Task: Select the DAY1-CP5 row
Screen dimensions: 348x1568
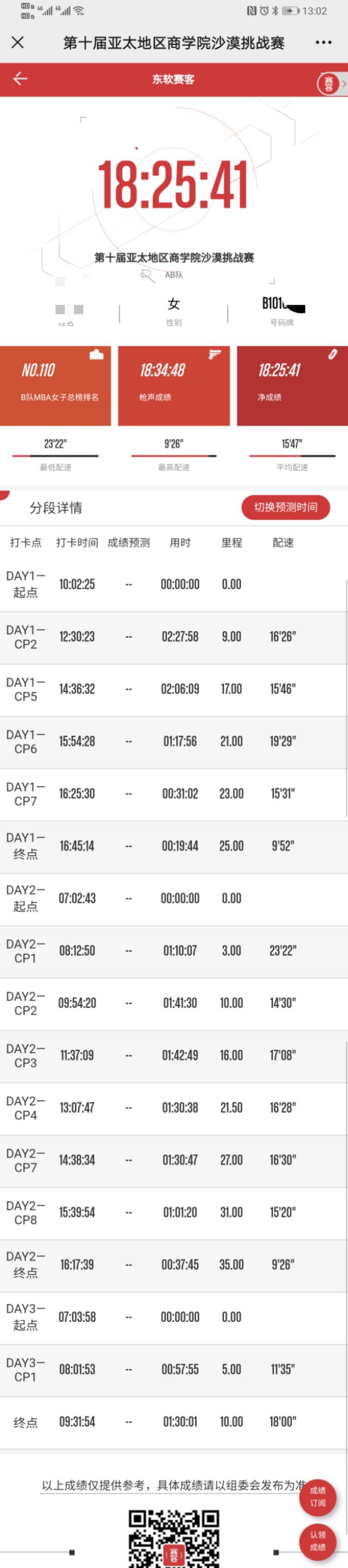Action: (174, 689)
